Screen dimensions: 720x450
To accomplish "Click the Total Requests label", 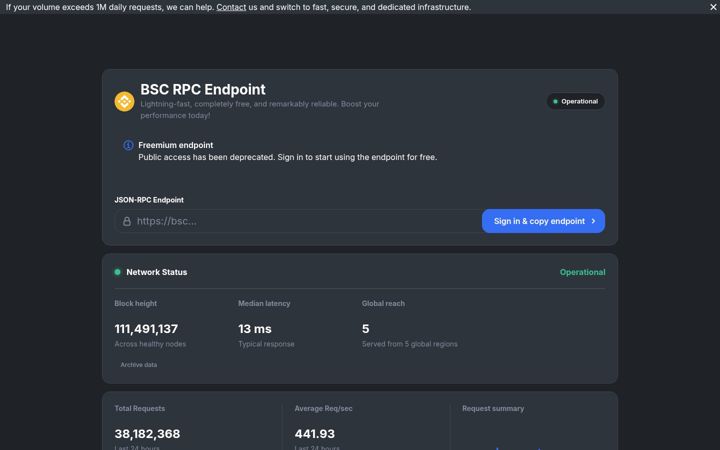I will click(140, 409).
